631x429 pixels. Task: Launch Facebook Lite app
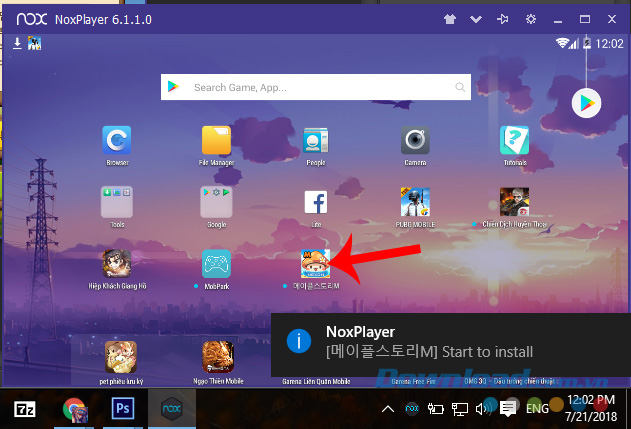316,202
